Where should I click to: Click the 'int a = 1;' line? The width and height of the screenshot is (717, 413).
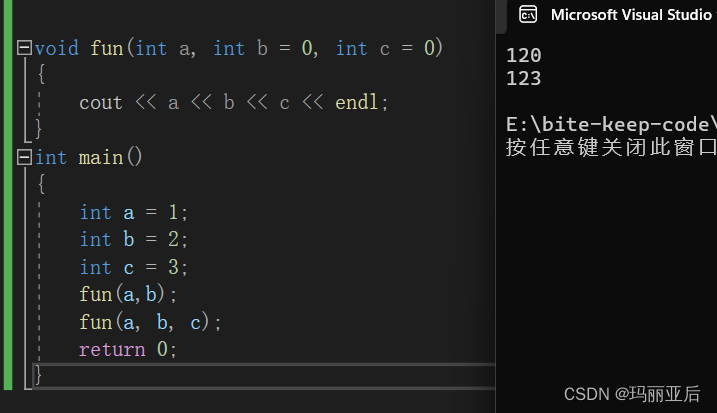134,213
